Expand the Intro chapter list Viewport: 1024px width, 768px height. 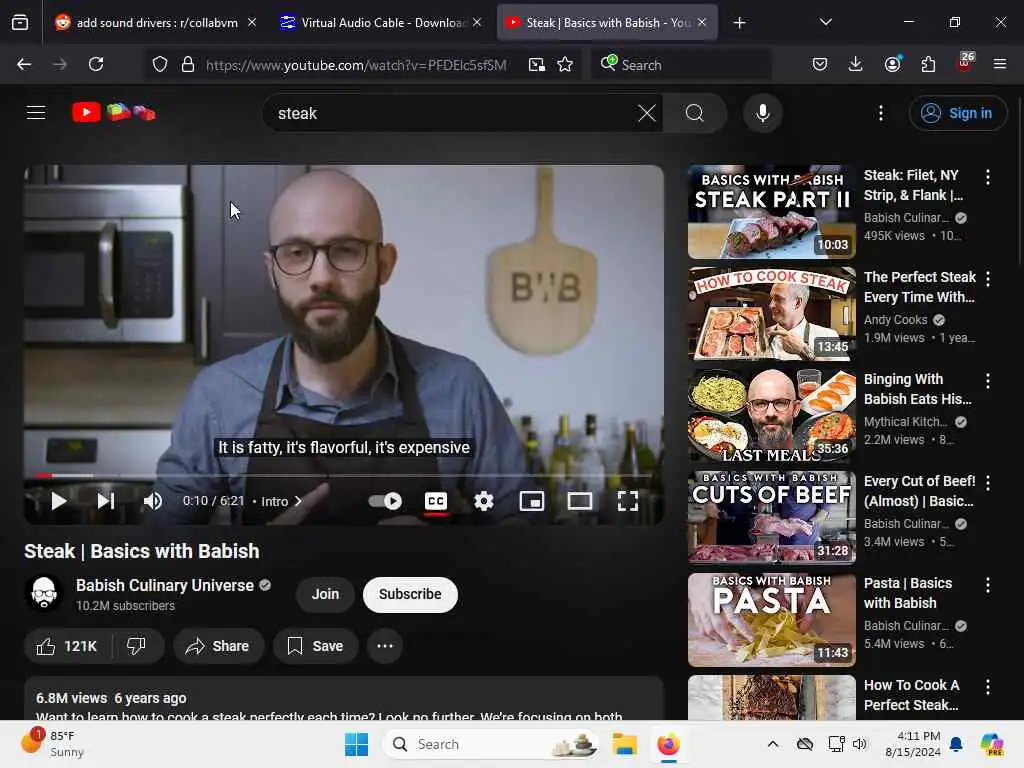point(281,501)
